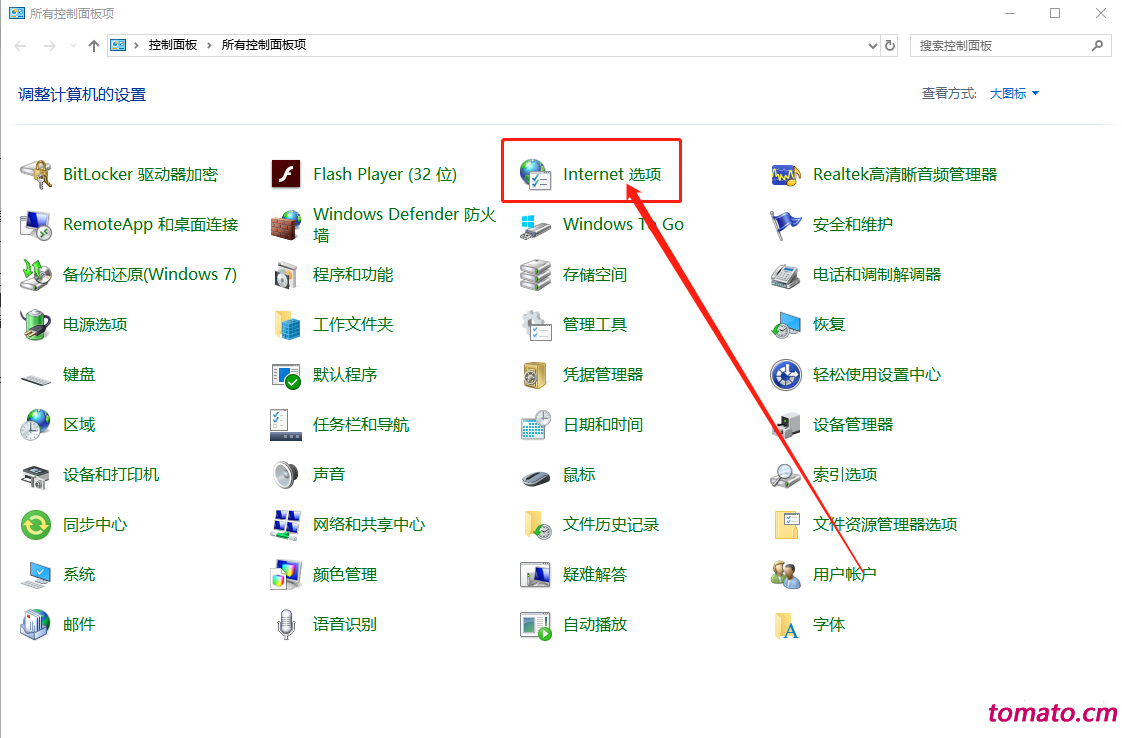Open the 工作文件夹 icon
This screenshot has width=1122, height=738.
(x=287, y=325)
